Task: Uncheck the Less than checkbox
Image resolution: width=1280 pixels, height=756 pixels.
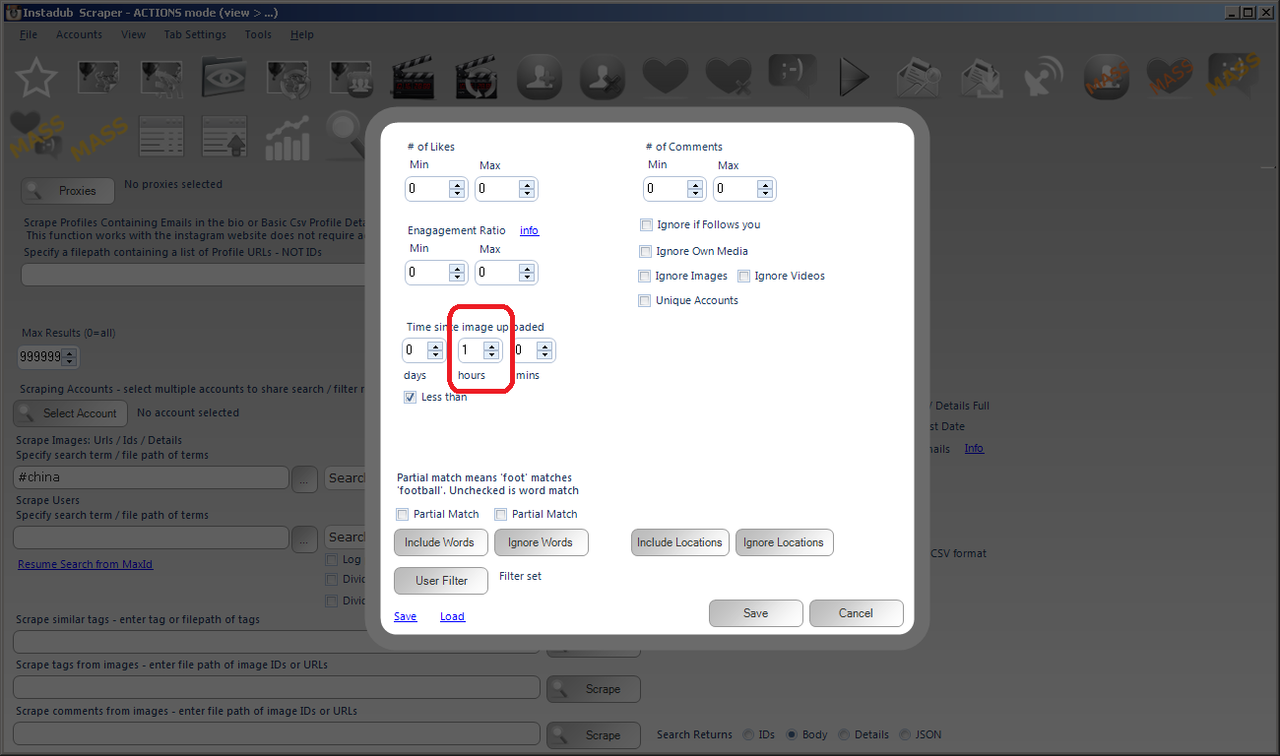Action: 410,397
